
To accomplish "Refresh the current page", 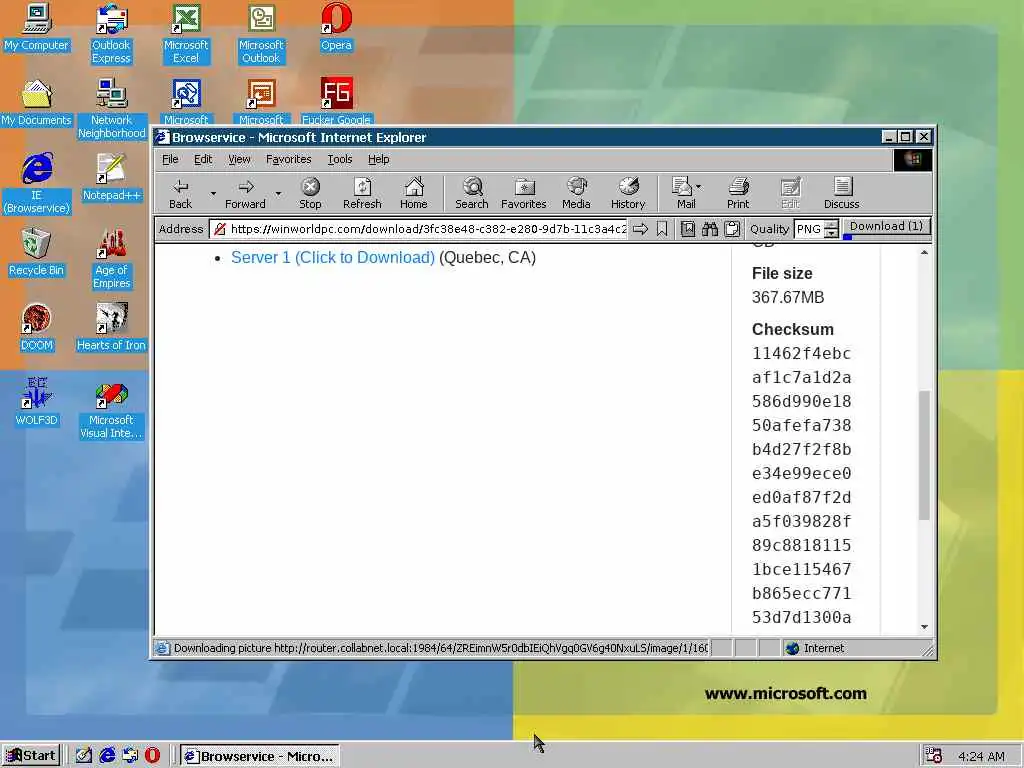I will coord(362,194).
